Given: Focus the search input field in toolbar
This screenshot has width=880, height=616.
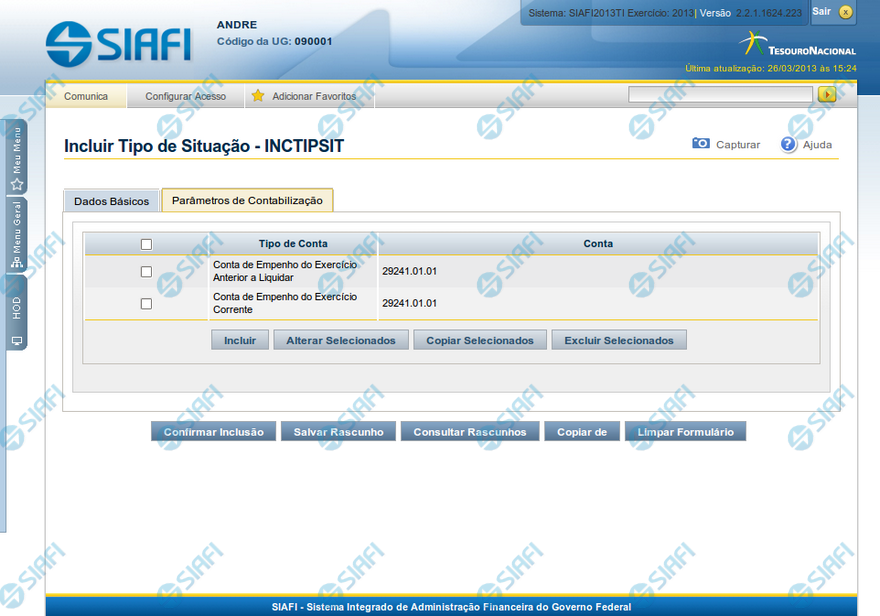Looking at the screenshot, I should 720,95.
